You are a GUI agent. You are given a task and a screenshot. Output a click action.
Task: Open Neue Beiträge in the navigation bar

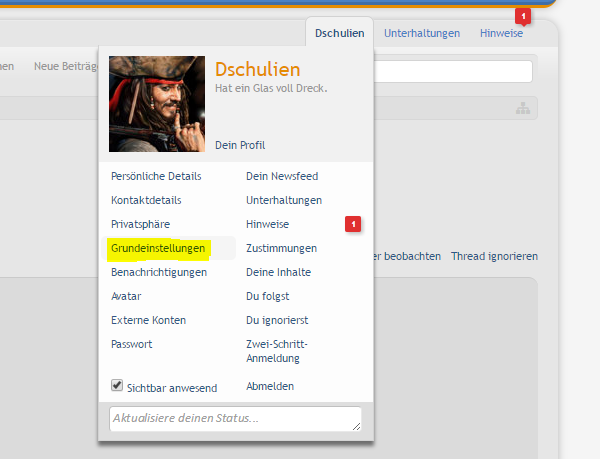(x=66, y=66)
